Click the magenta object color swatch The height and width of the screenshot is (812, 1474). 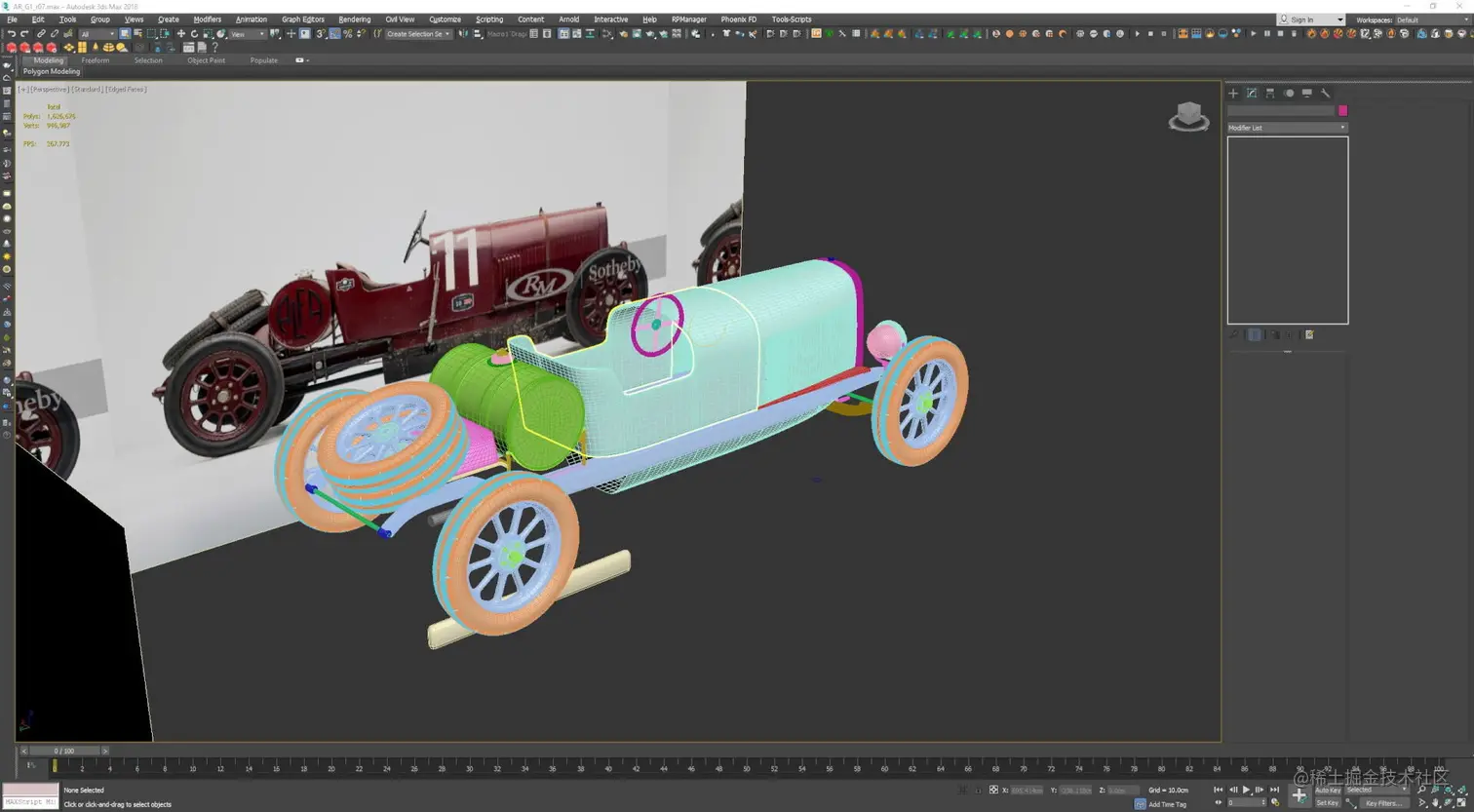click(1342, 111)
